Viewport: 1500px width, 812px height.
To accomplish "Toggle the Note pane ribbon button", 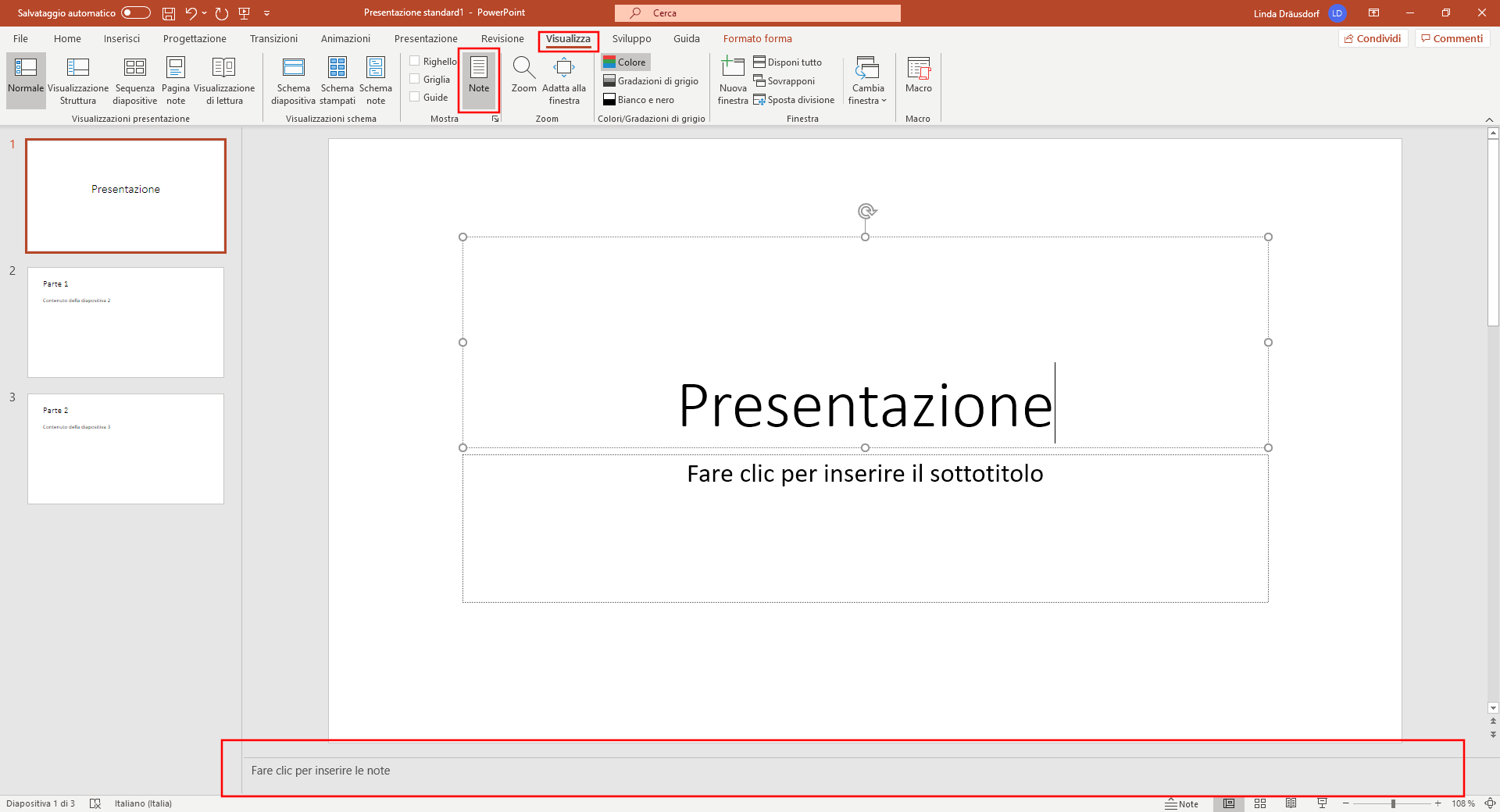I will (x=479, y=80).
